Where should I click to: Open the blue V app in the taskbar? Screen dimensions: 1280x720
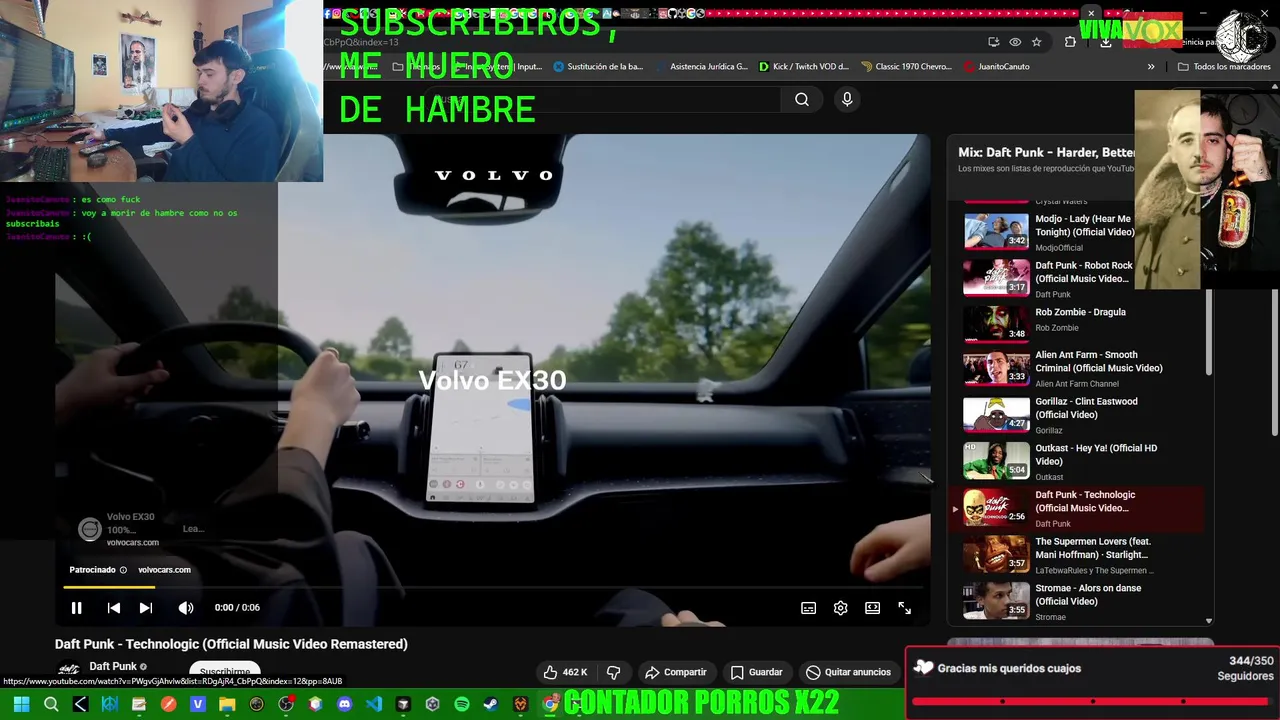198,704
